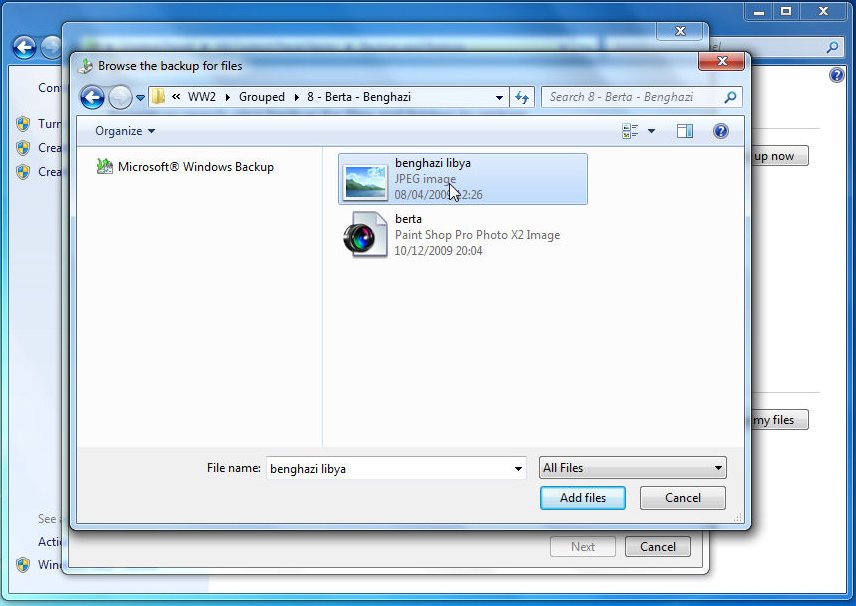Click the magnifier icon in the search box
856x606 pixels.
[730, 97]
